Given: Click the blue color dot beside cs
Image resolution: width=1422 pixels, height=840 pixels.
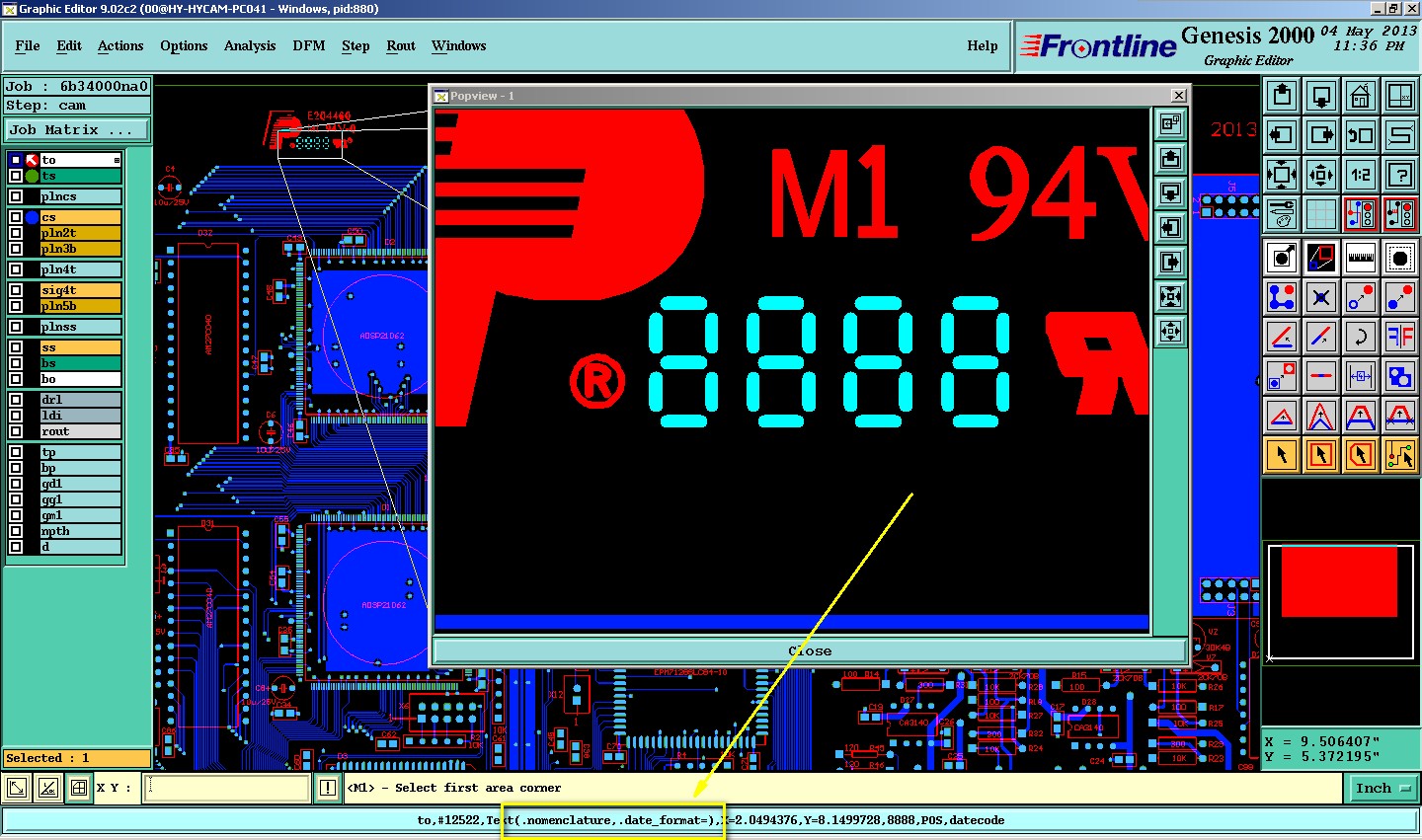Looking at the screenshot, I should (33, 217).
